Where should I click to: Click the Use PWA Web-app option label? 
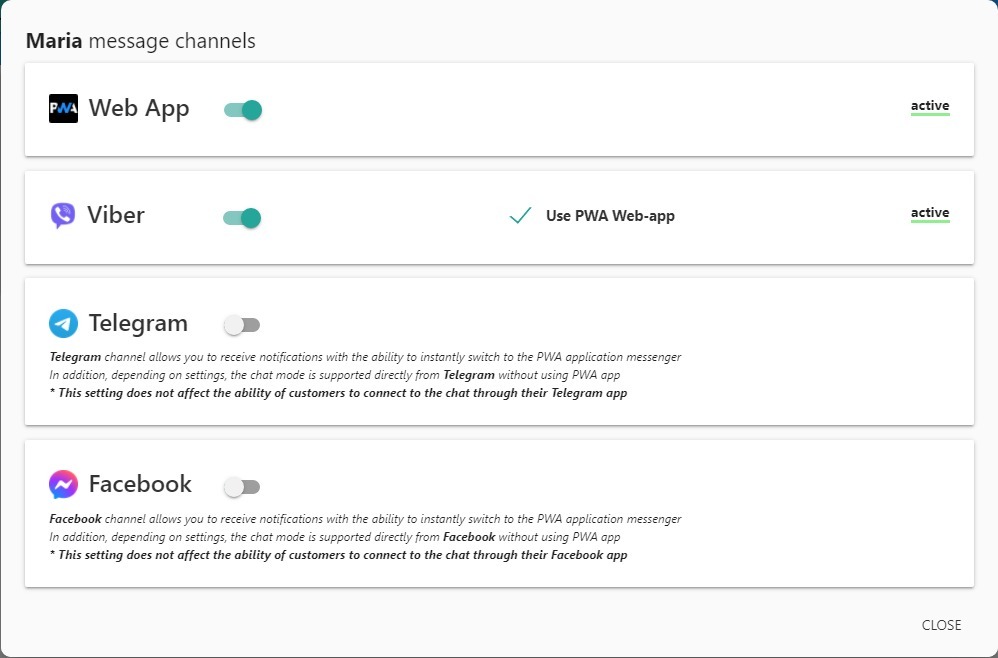coord(610,216)
